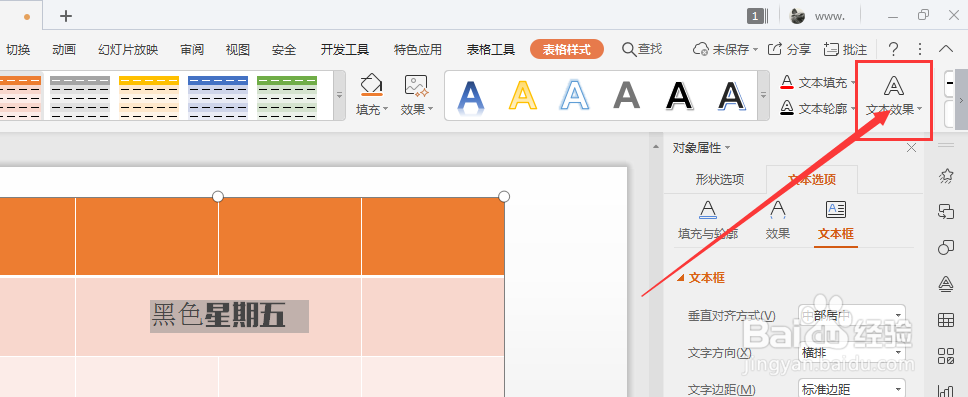This screenshot has height=397, width=968.
Task: Open a new tab with plus button
Action: (x=65, y=16)
